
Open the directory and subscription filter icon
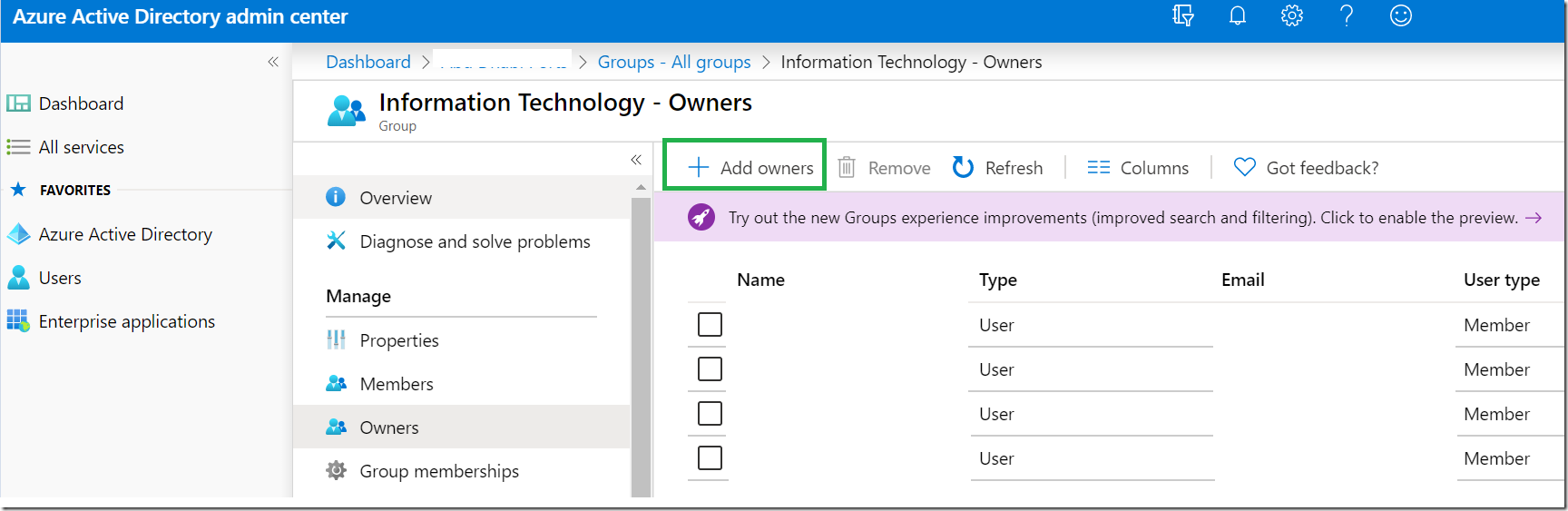click(1182, 15)
